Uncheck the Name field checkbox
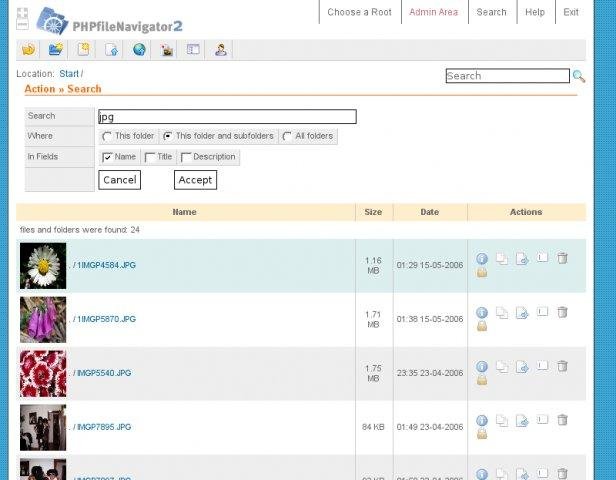Viewport: 616px width, 480px height. (107, 157)
